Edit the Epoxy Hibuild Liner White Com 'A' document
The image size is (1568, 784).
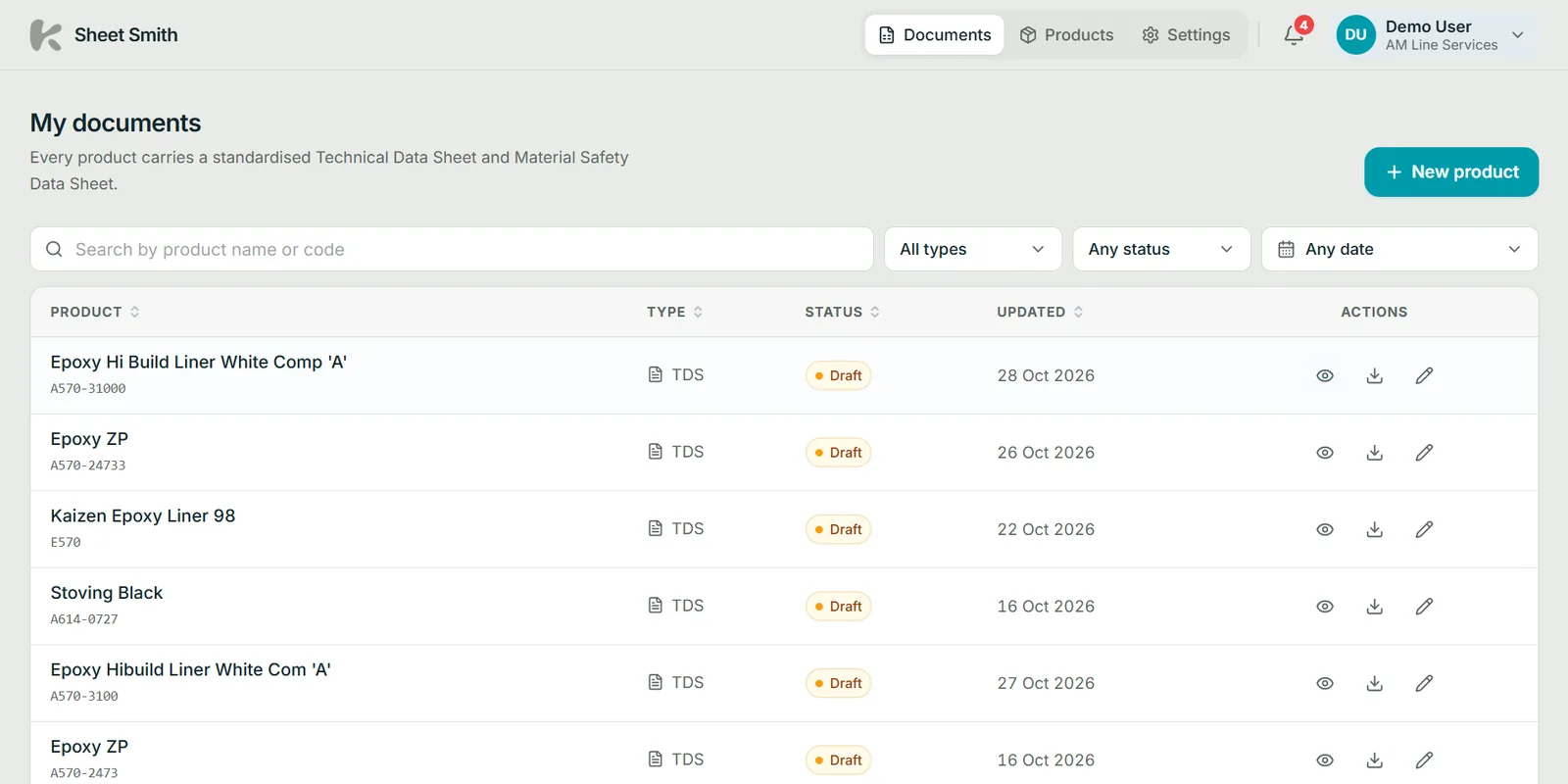[x=1424, y=683]
